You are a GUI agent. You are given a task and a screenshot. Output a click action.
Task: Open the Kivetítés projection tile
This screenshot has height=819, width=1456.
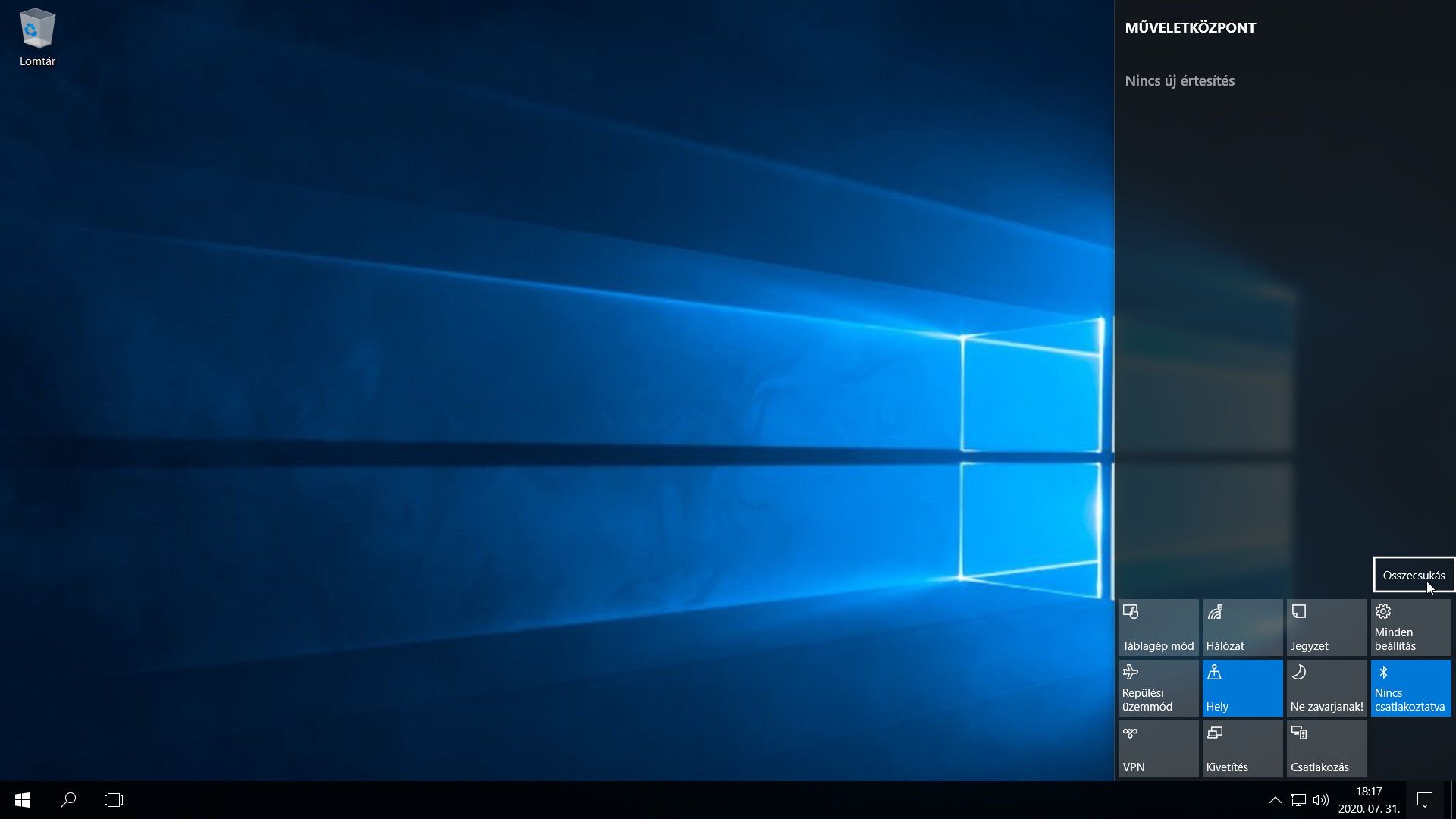point(1242,748)
